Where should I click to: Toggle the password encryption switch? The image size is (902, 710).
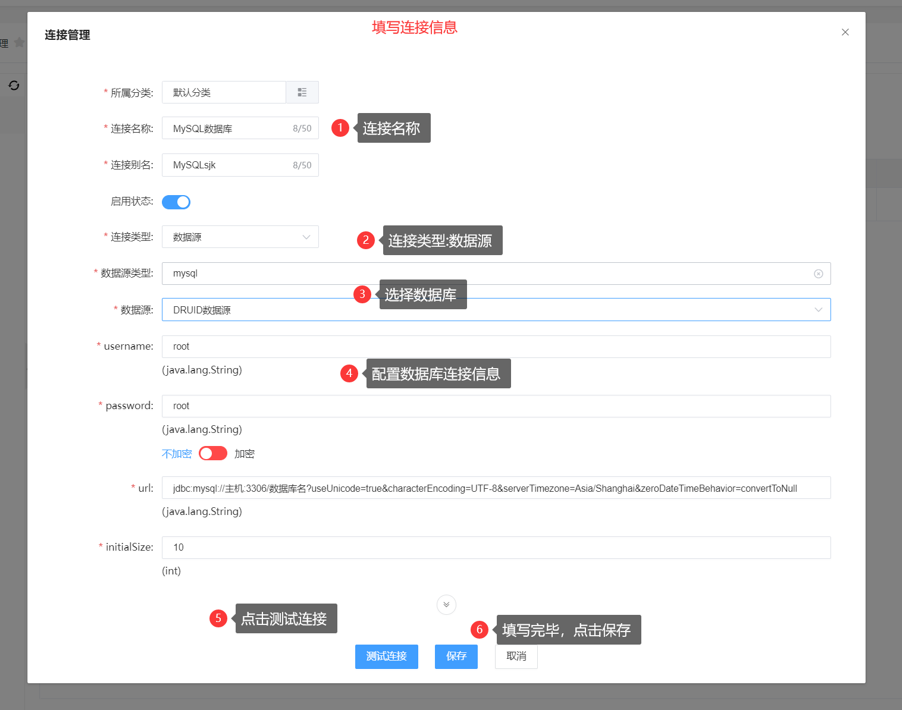212,454
